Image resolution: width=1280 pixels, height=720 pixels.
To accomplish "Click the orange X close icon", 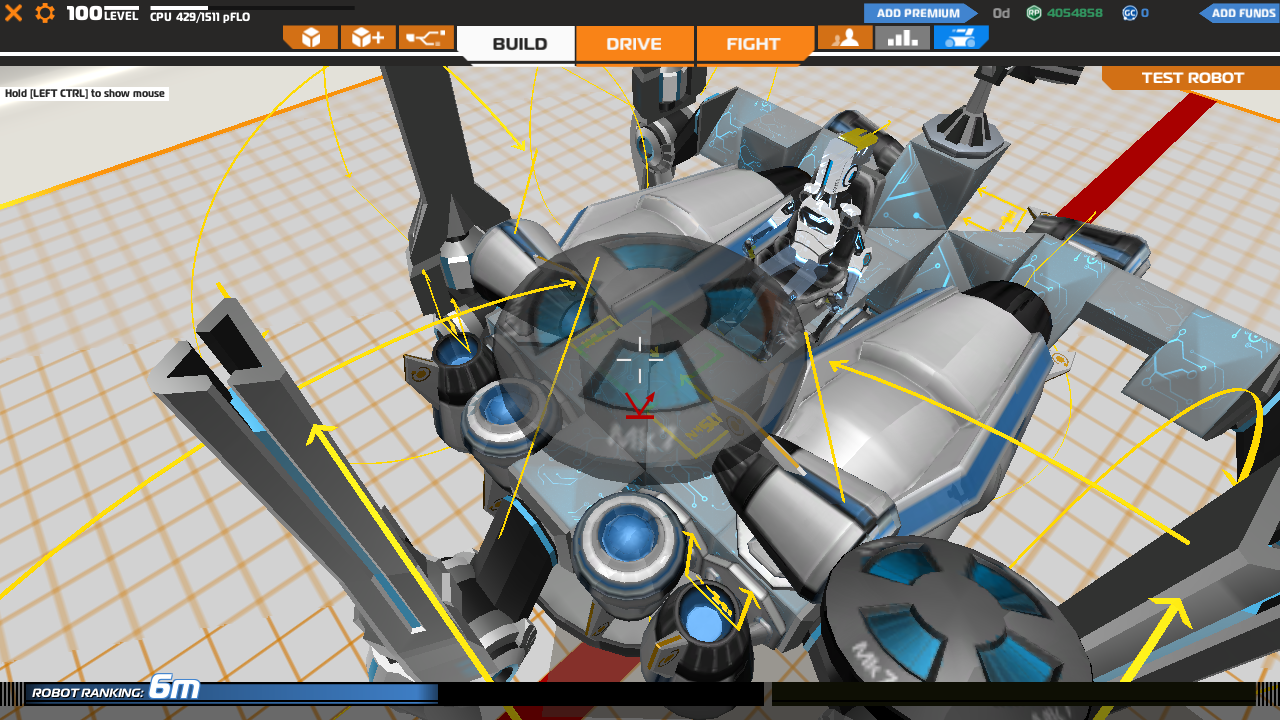I will (14, 13).
